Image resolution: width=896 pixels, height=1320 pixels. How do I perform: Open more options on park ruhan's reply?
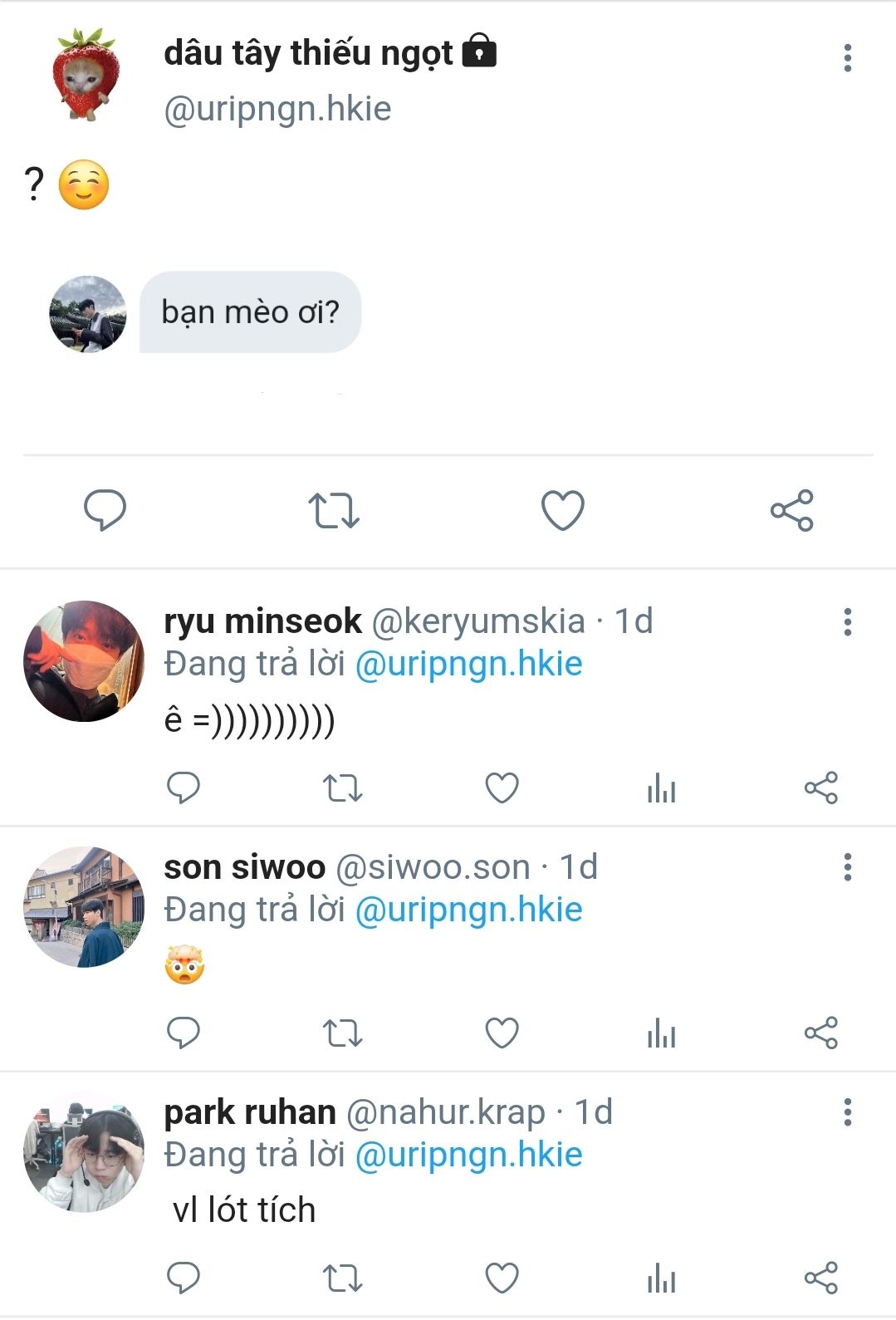pos(847,1112)
